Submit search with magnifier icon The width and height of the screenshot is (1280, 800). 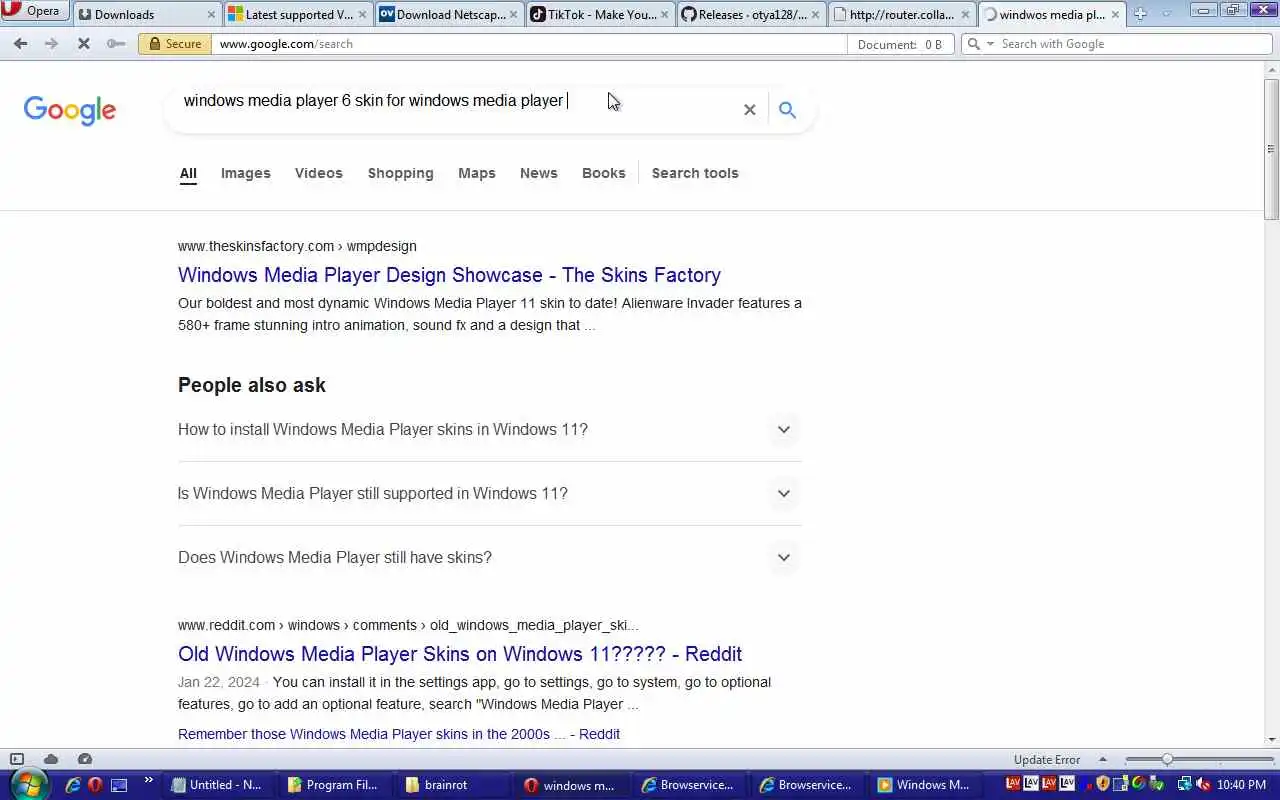click(787, 110)
